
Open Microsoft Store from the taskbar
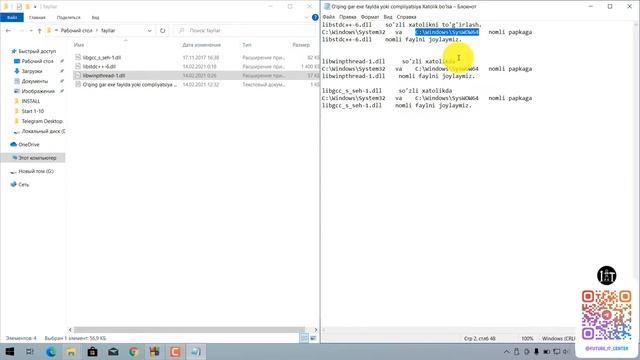pyautogui.click(x=92, y=351)
